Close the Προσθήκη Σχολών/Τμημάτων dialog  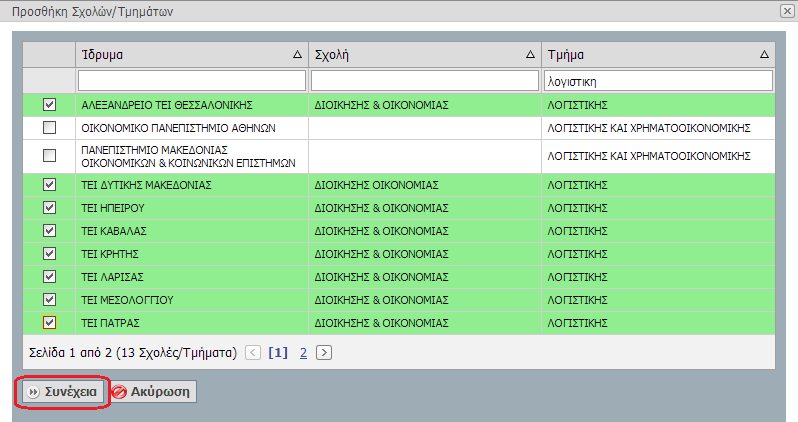pos(787,11)
